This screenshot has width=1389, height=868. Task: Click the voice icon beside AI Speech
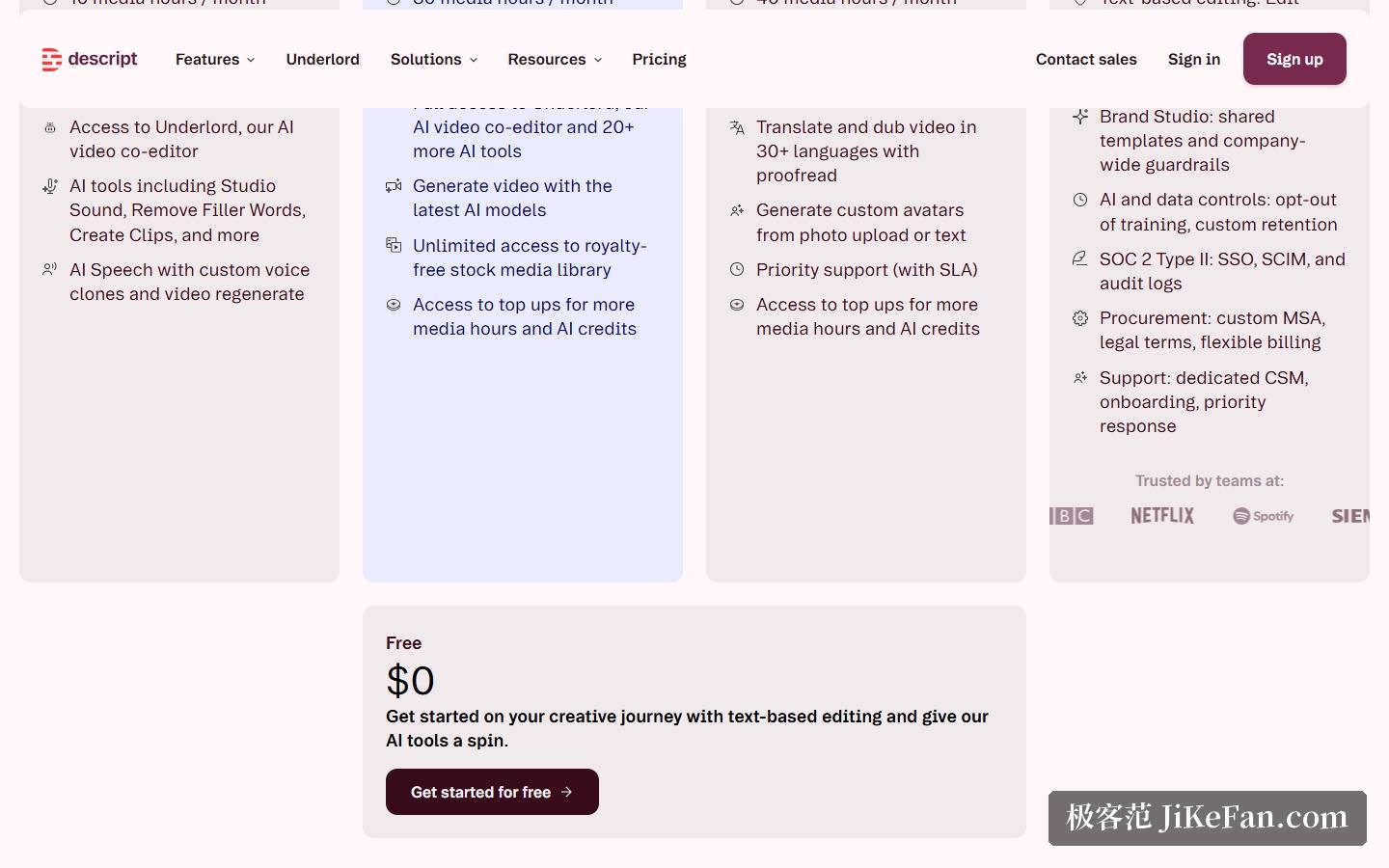[50, 270]
